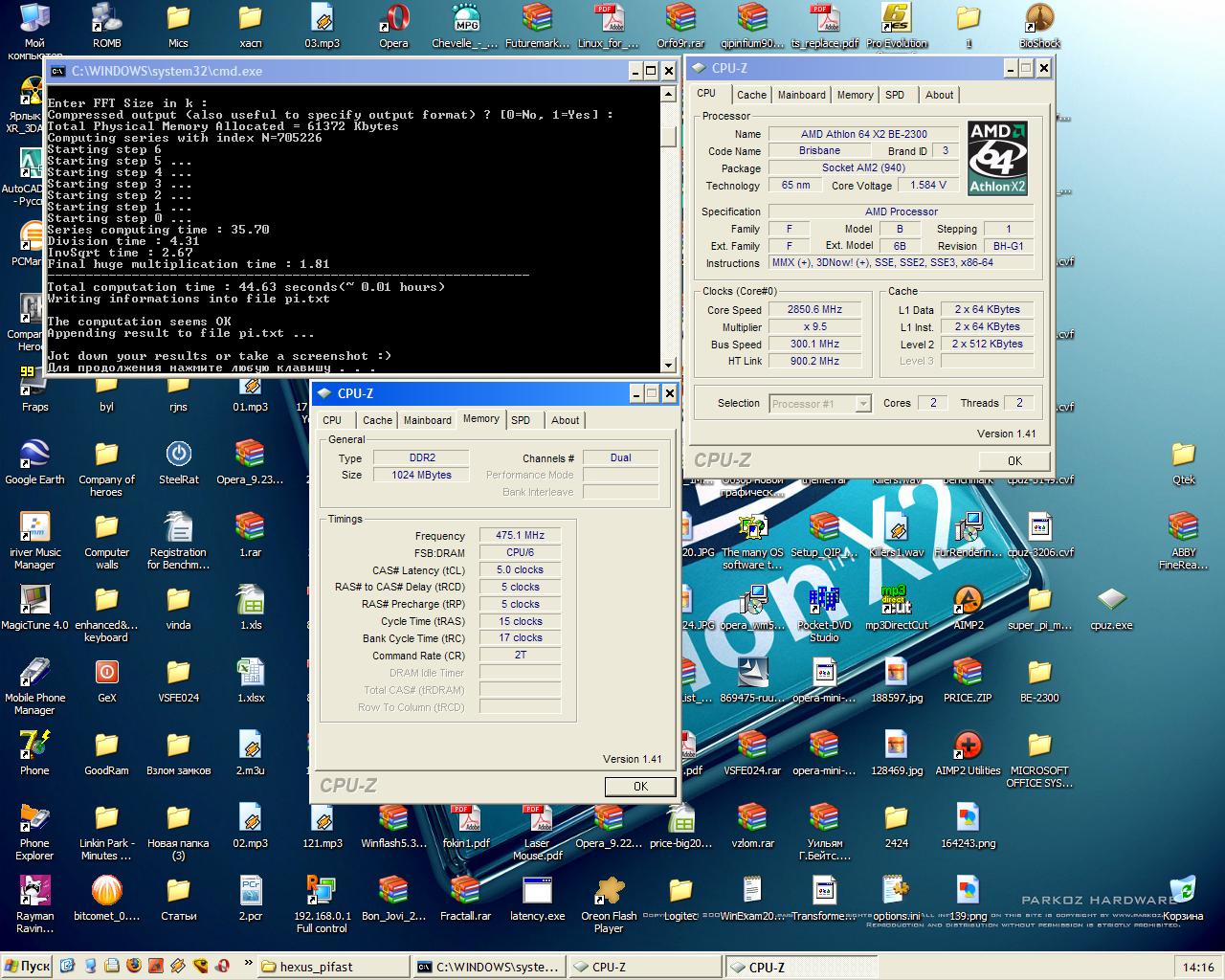This screenshot has width=1225, height=980.
Task: Open the Mics folder on desktop
Action: (178, 25)
